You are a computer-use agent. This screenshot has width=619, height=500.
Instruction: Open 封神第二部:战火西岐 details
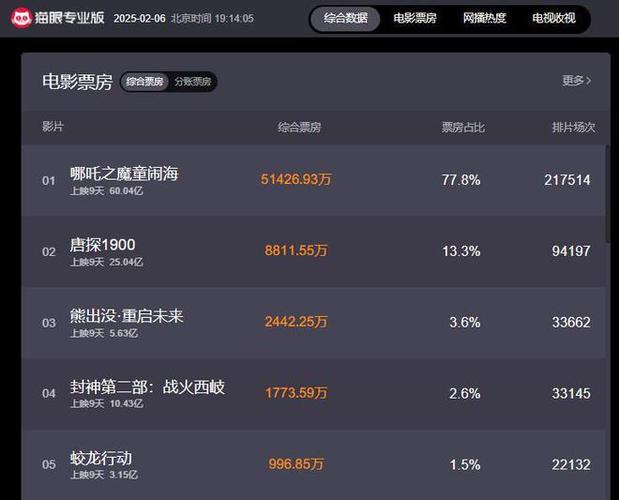pos(147,387)
